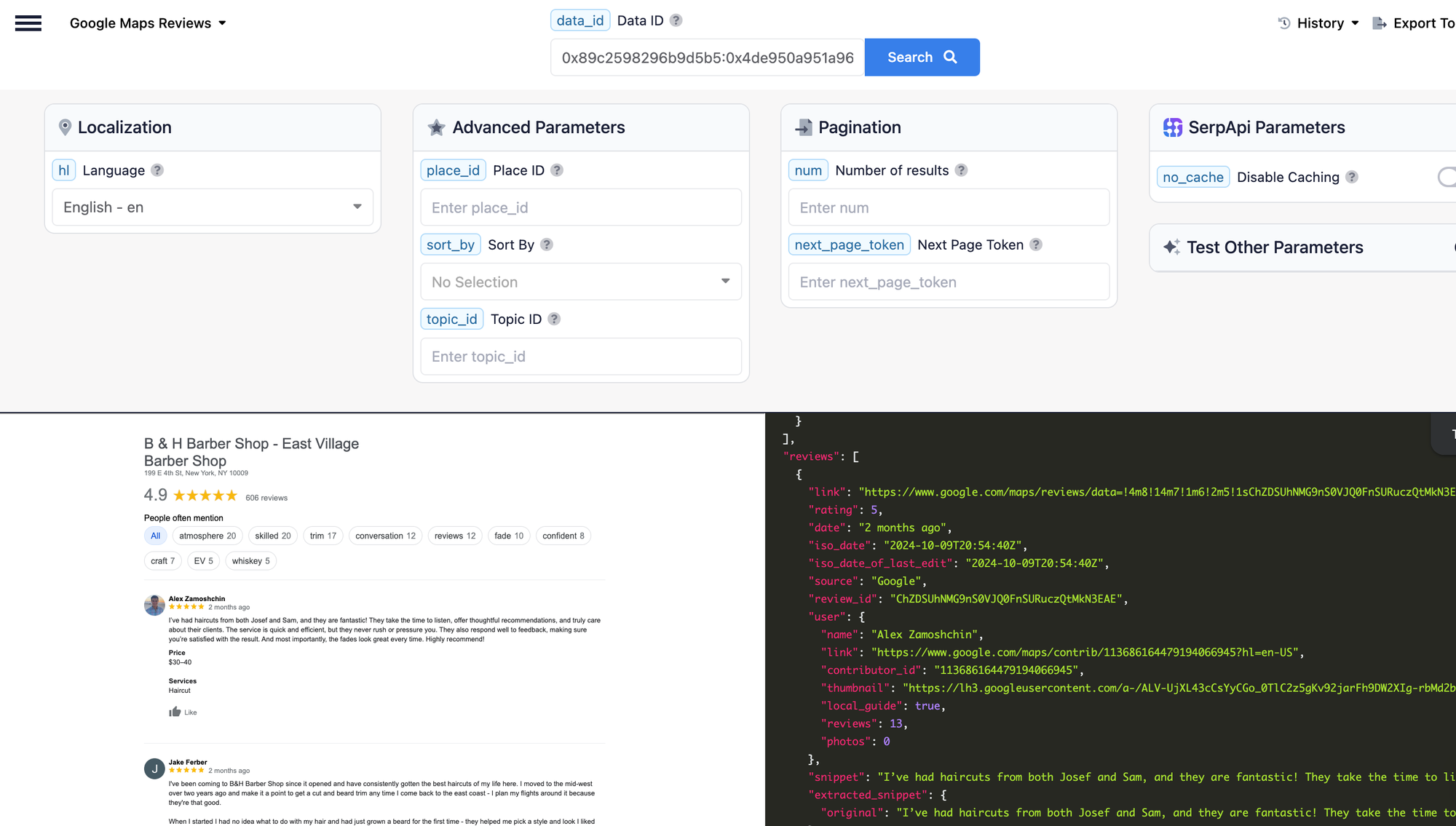Viewport: 1456px width, 826px height.
Task: Expand the Google Maps Reviews engine dropdown
Action: 148,23
